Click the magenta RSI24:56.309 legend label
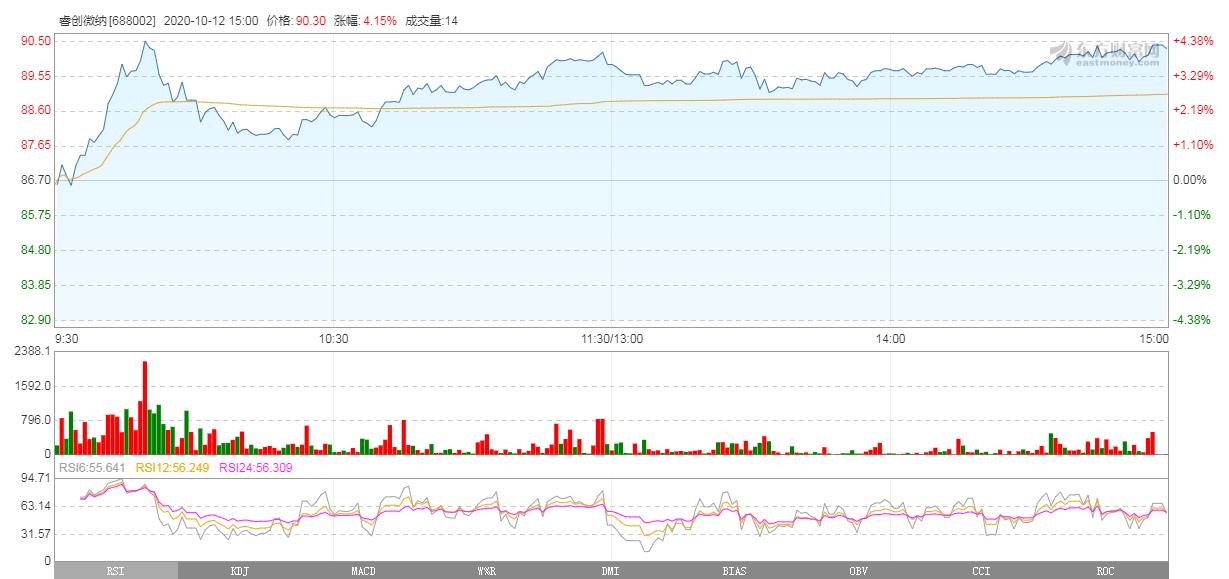 (x=256, y=467)
